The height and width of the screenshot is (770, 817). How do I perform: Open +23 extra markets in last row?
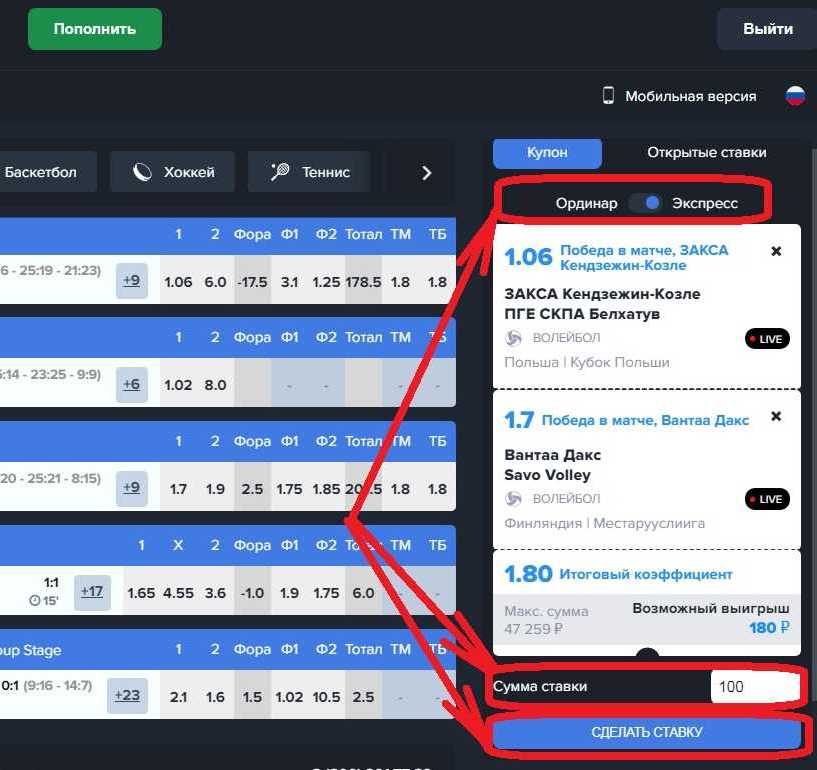point(127,696)
